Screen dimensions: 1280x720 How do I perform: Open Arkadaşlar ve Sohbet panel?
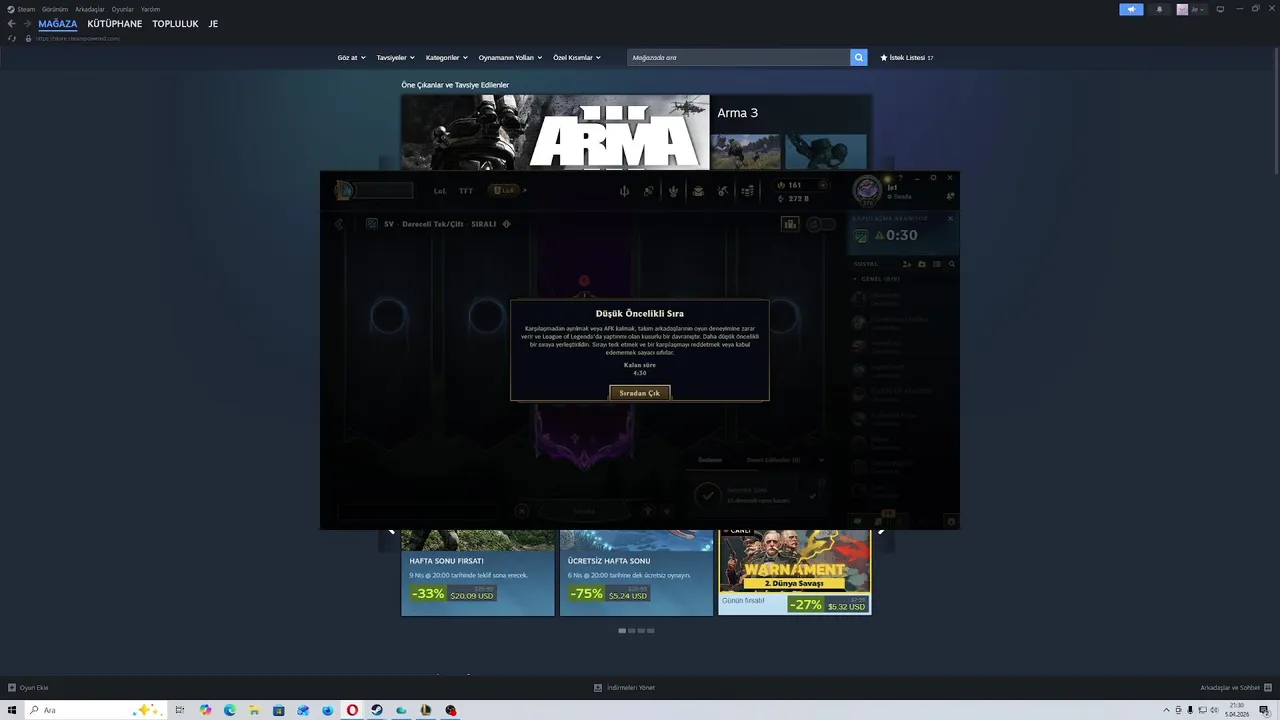[x=1236, y=688]
